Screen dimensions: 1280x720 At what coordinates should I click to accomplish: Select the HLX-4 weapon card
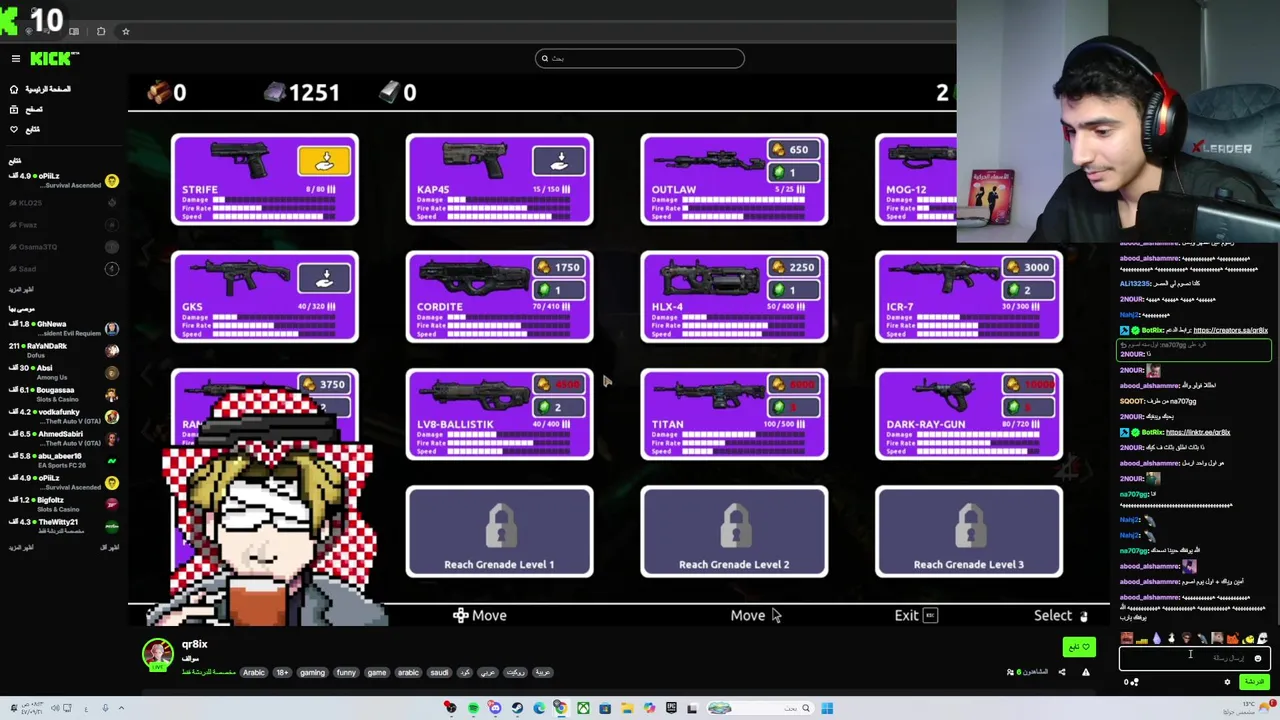point(734,297)
